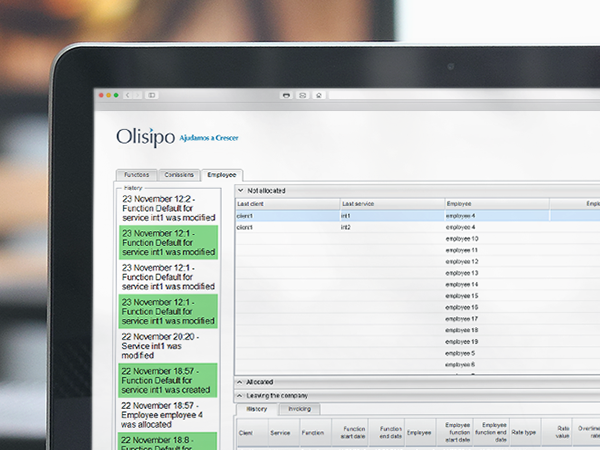Open white 23 November 12:1 history entry
Screen dimensions: 600x450
click(168, 277)
